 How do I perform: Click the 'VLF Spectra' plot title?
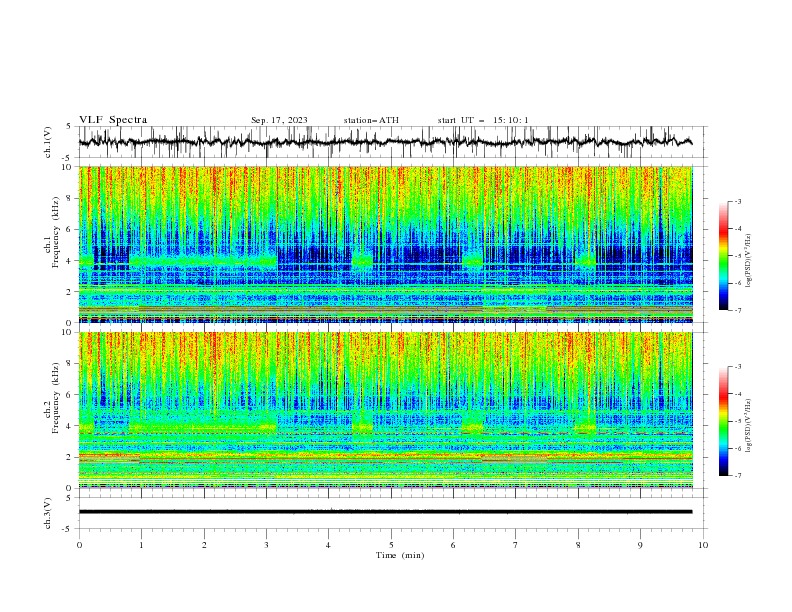(113, 120)
